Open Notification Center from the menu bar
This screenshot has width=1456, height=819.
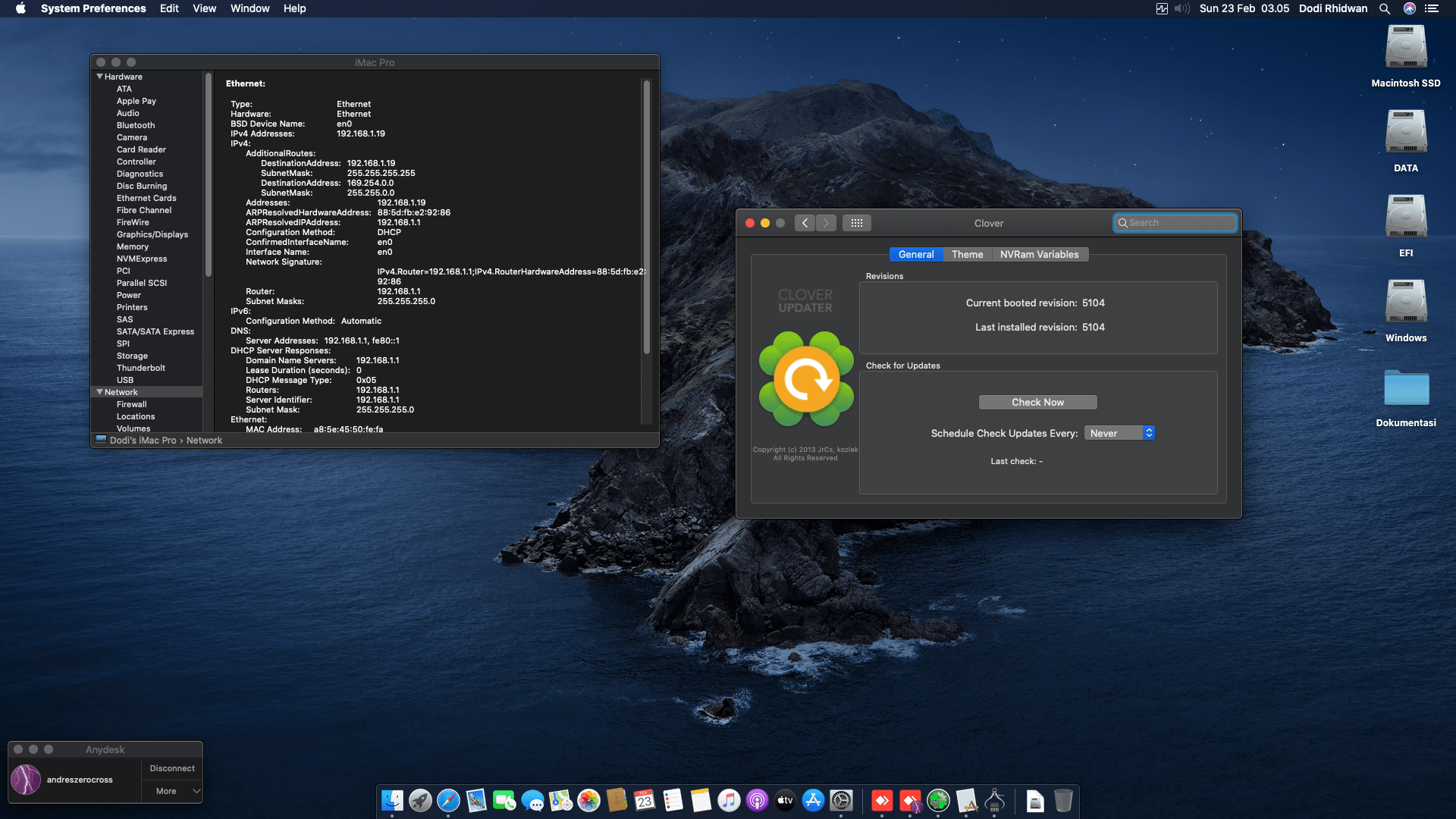pyautogui.click(x=1432, y=8)
